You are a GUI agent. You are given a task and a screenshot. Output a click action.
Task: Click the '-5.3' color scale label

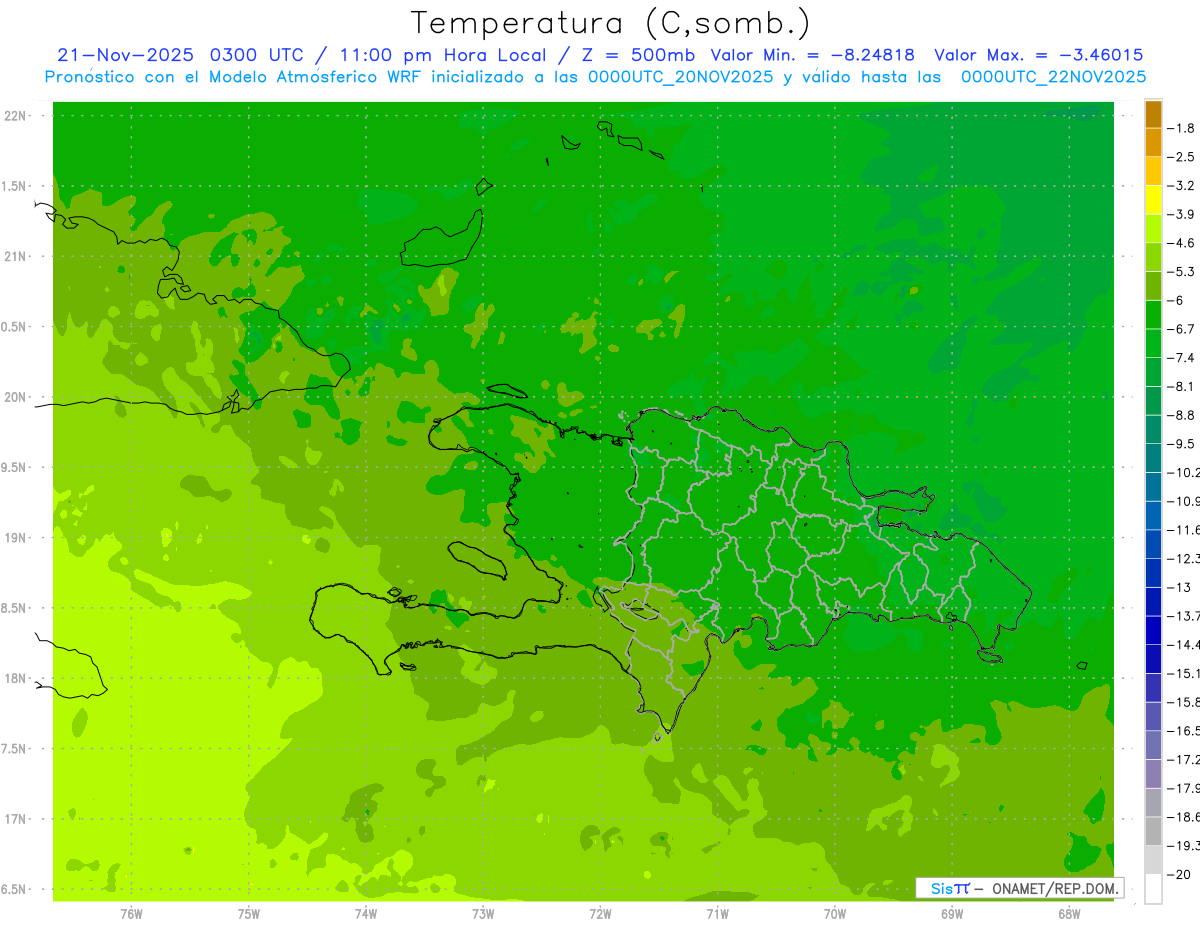point(1181,272)
